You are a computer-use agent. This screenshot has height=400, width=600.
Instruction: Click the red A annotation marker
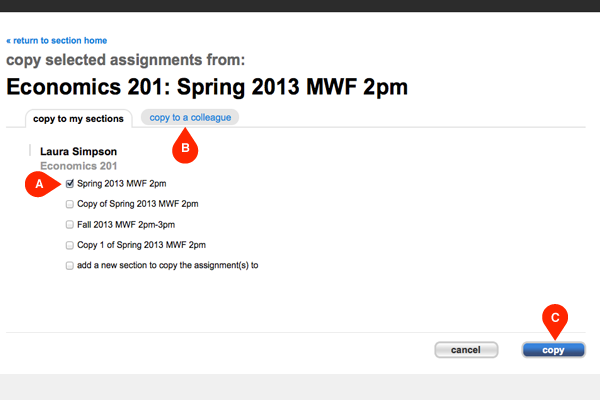tap(39, 185)
